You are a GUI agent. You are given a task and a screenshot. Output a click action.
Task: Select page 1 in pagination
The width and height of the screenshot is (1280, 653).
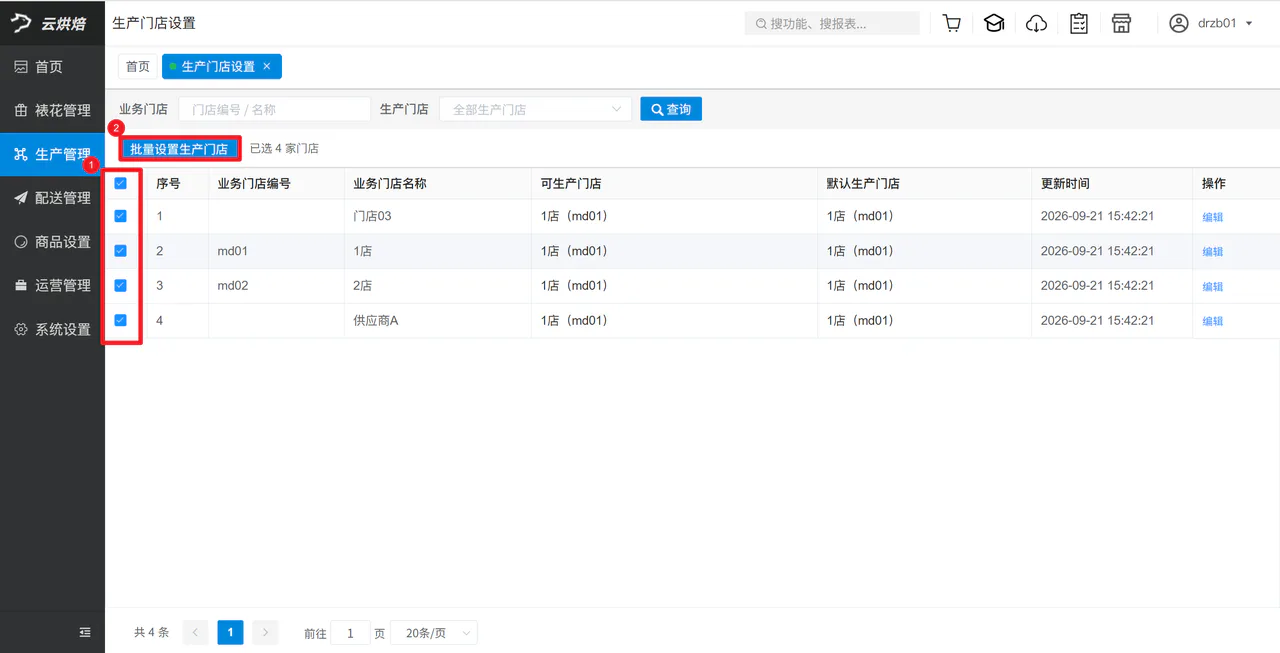tap(230, 632)
